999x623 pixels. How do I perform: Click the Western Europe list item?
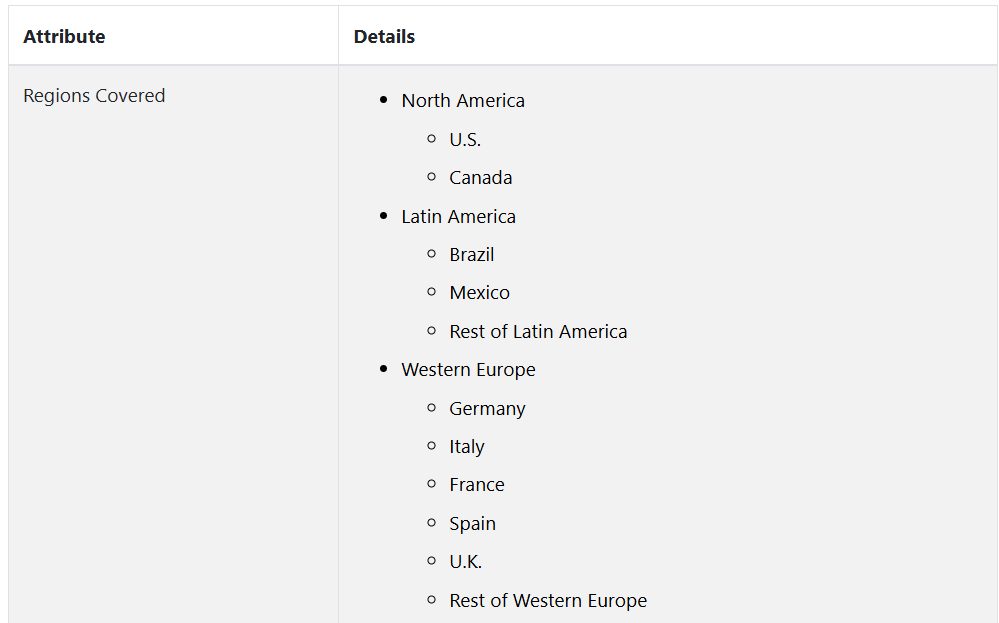pos(468,370)
